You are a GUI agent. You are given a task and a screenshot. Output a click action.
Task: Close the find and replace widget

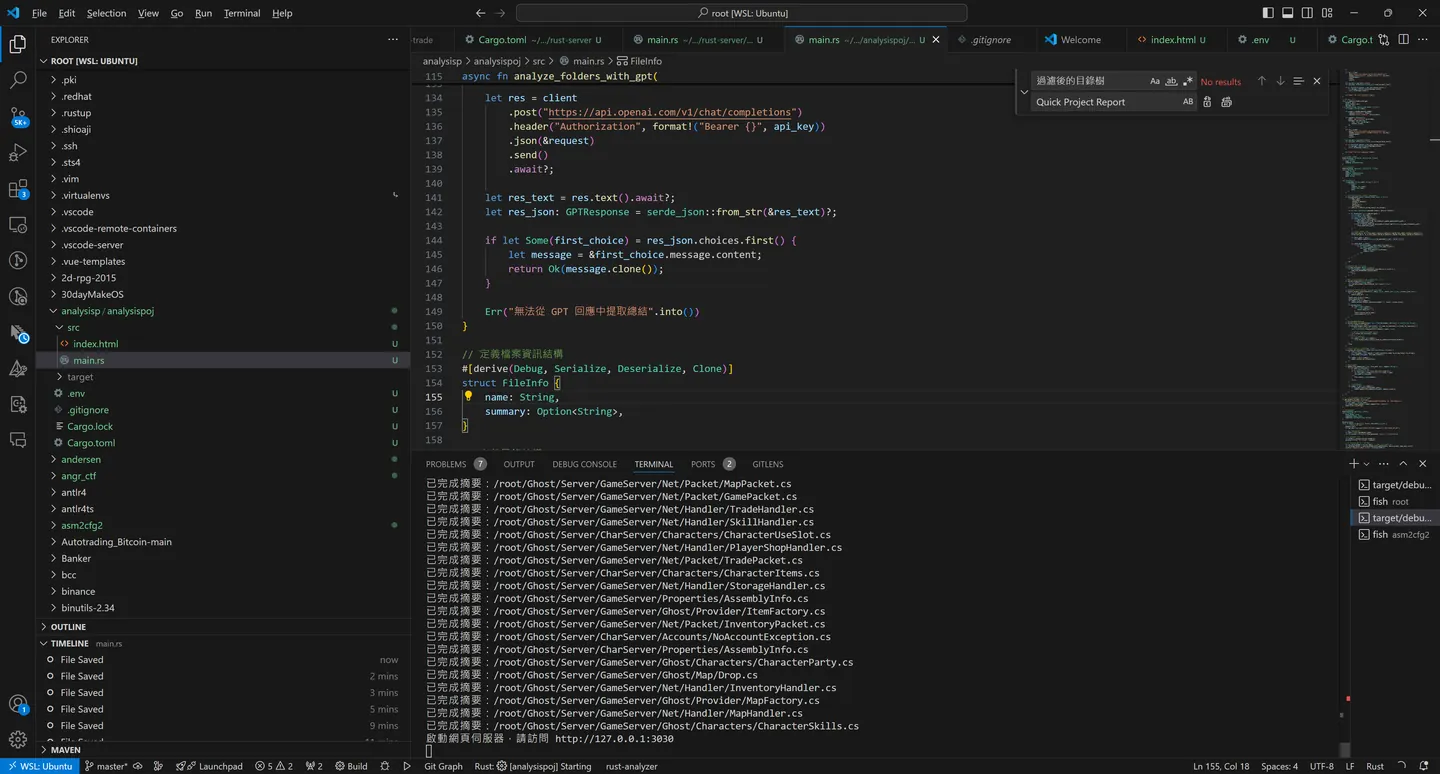[x=1317, y=81]
